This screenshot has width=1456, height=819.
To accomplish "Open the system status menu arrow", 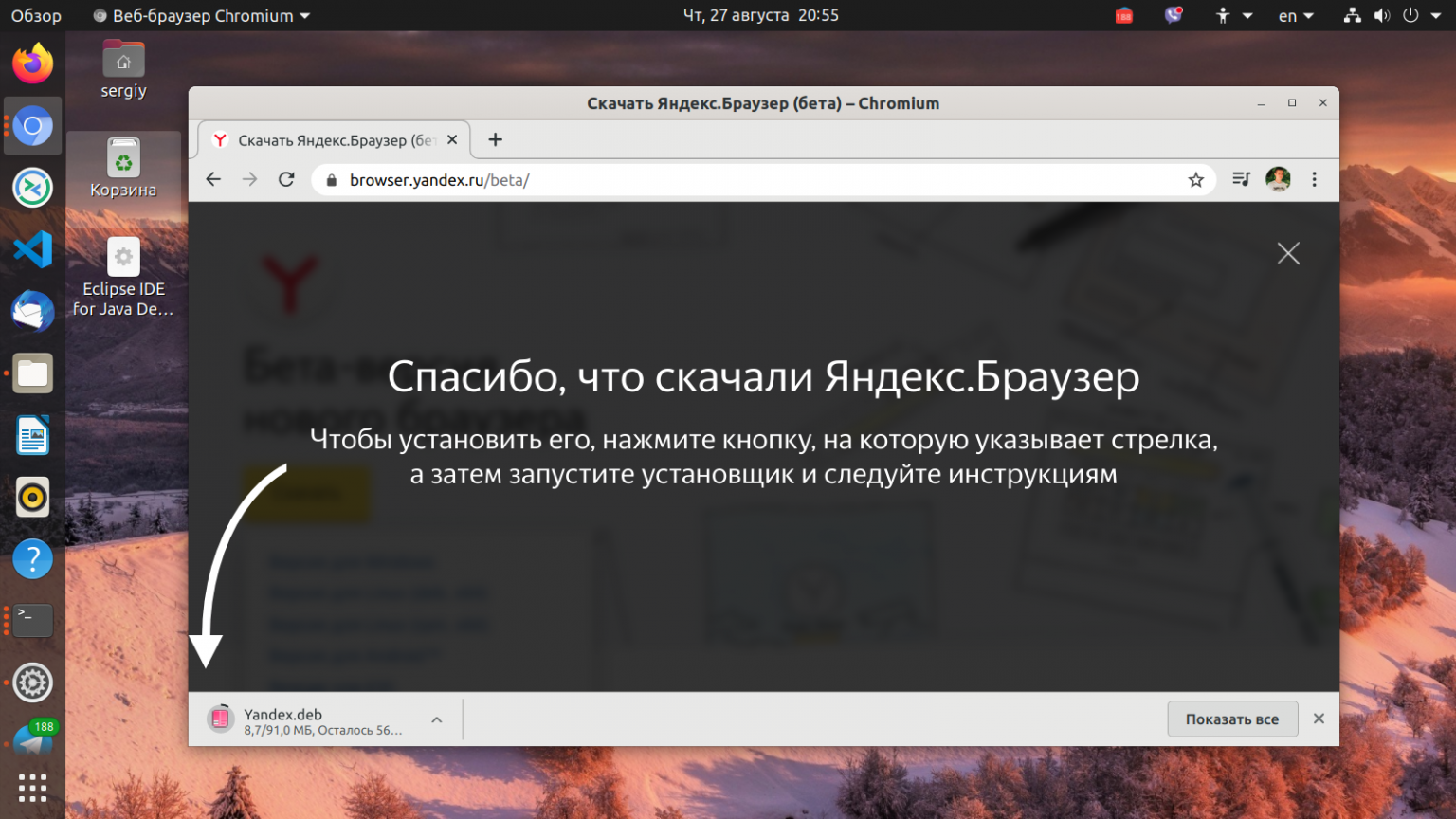I will click(x=1437, y=15).
